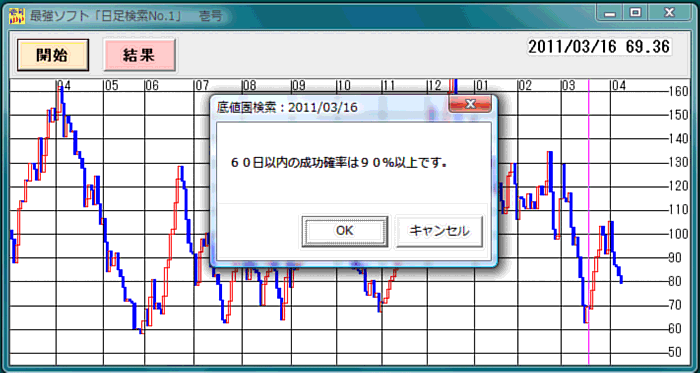The width and height of the screenshot is (700, 373).
Task: Maximize the main chart window
Action: tap(635, 13)
